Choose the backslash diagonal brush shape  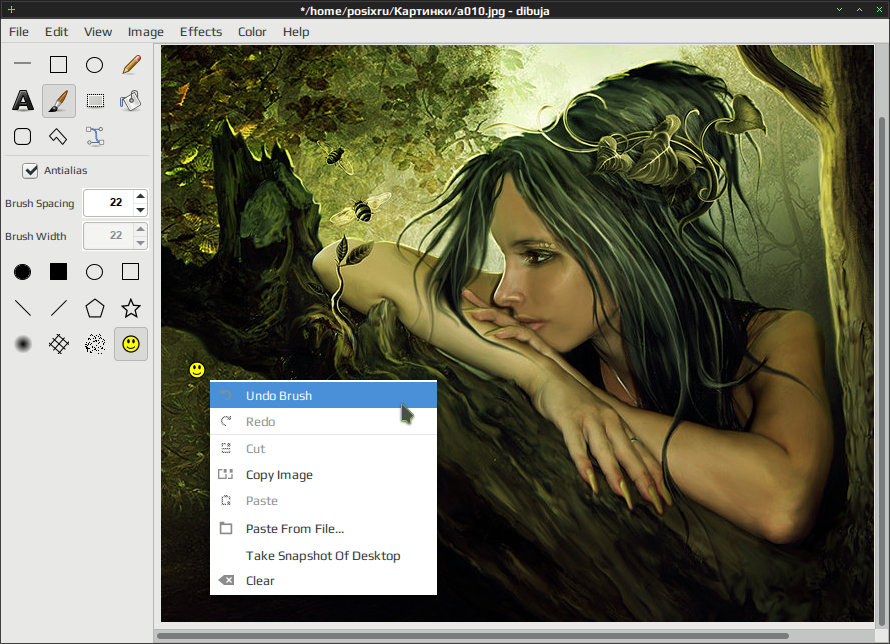(23, 308)
